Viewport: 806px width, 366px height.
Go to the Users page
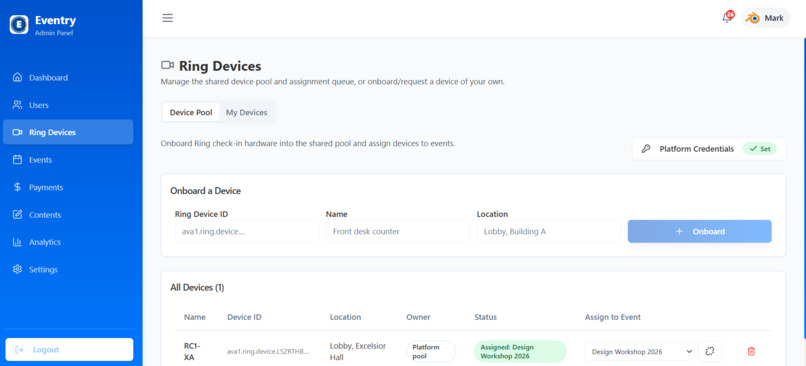click(x=68, y=105)
